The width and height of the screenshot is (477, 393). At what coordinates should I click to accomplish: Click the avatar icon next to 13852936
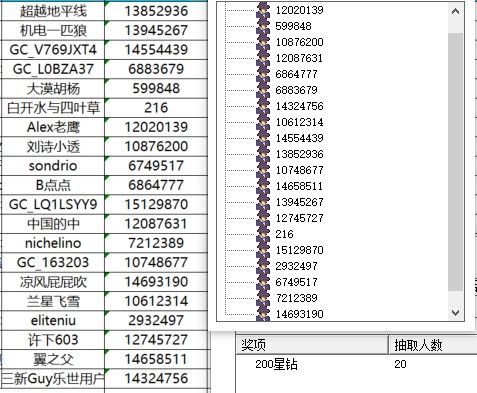[263, 154]
